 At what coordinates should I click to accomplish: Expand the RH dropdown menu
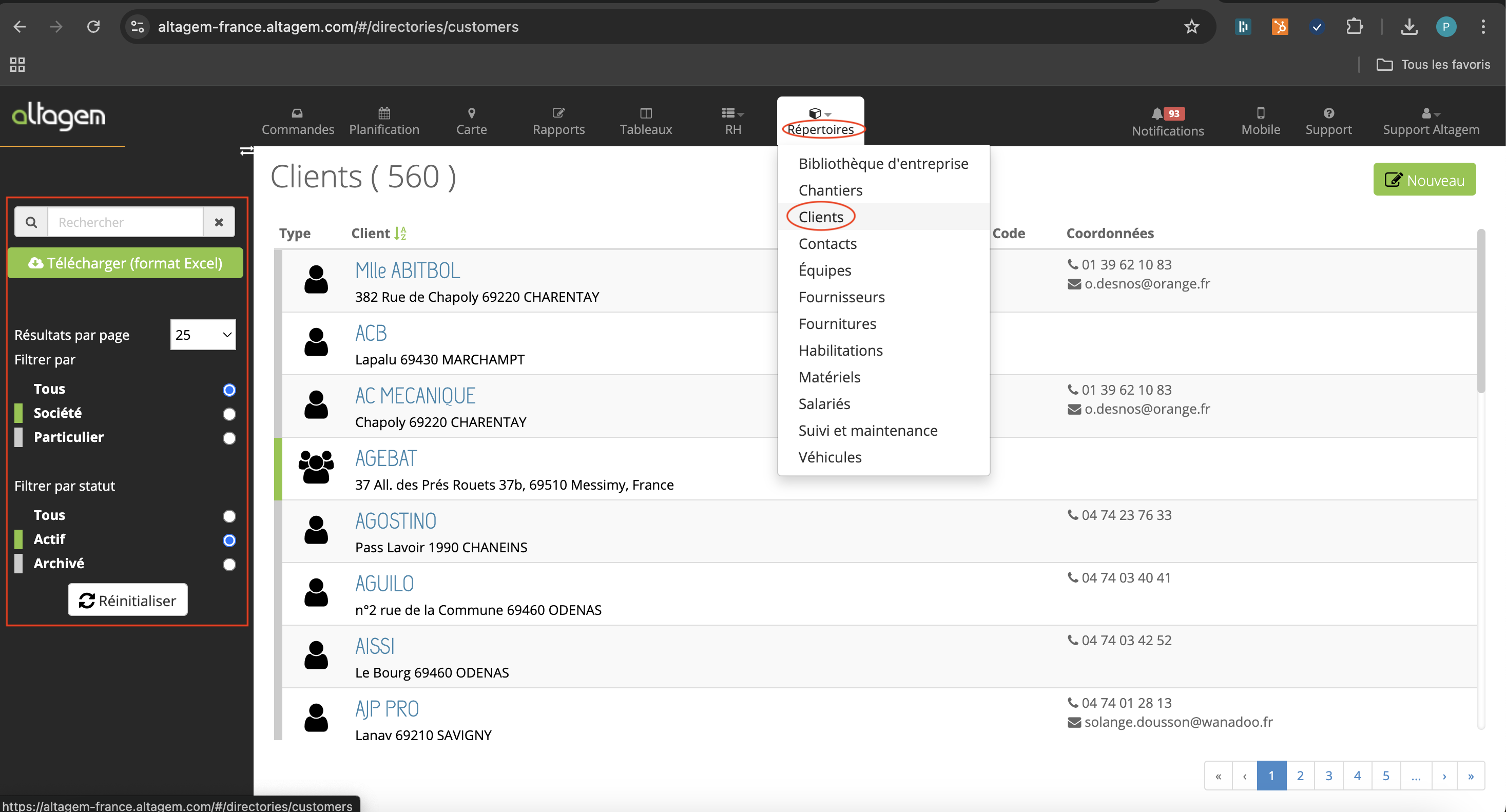[732, 121]
